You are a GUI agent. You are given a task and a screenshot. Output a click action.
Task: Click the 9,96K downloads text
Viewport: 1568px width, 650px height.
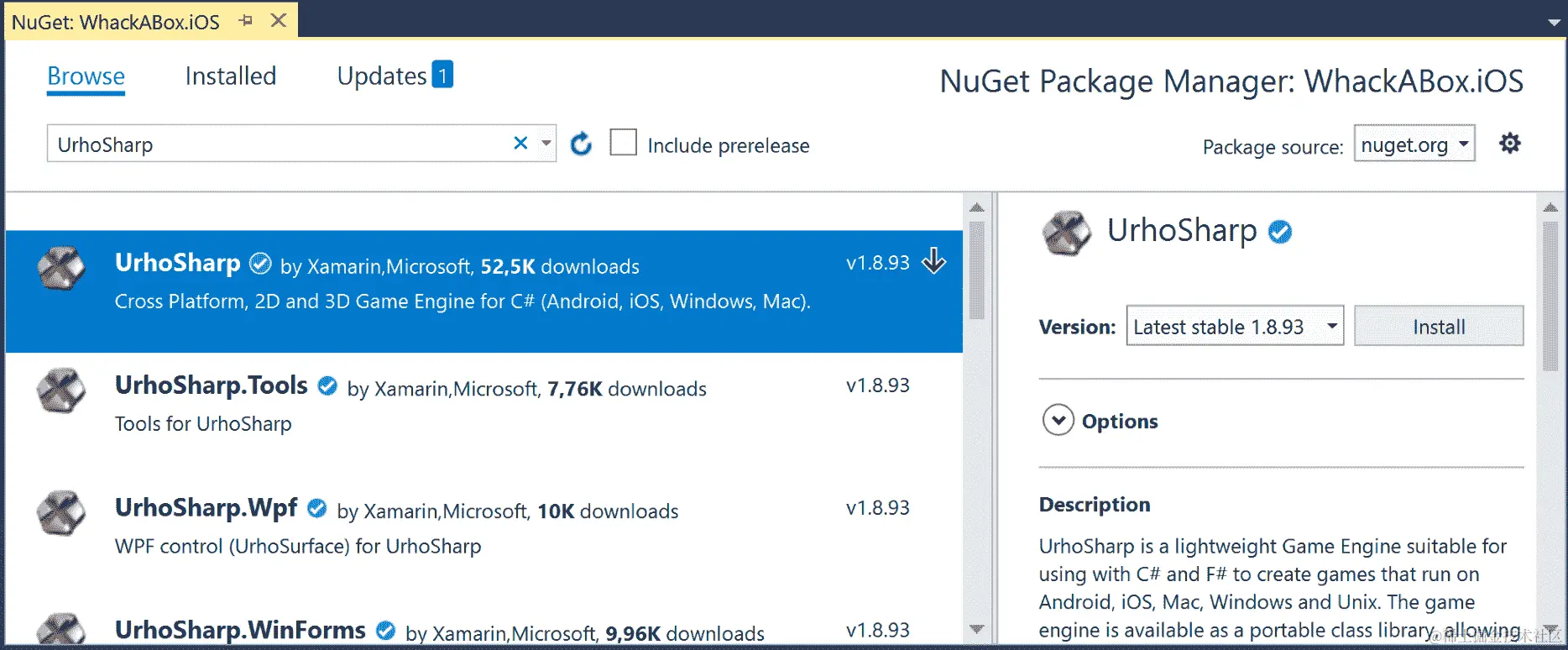click(685, 634)
